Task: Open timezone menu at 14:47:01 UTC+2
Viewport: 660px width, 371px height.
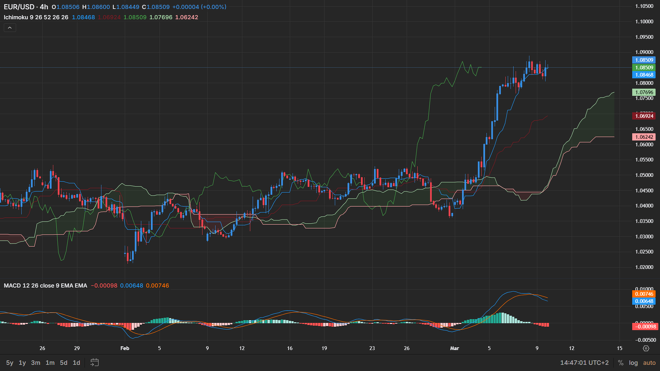Action: pyautogui.click(x=584, y=363)
